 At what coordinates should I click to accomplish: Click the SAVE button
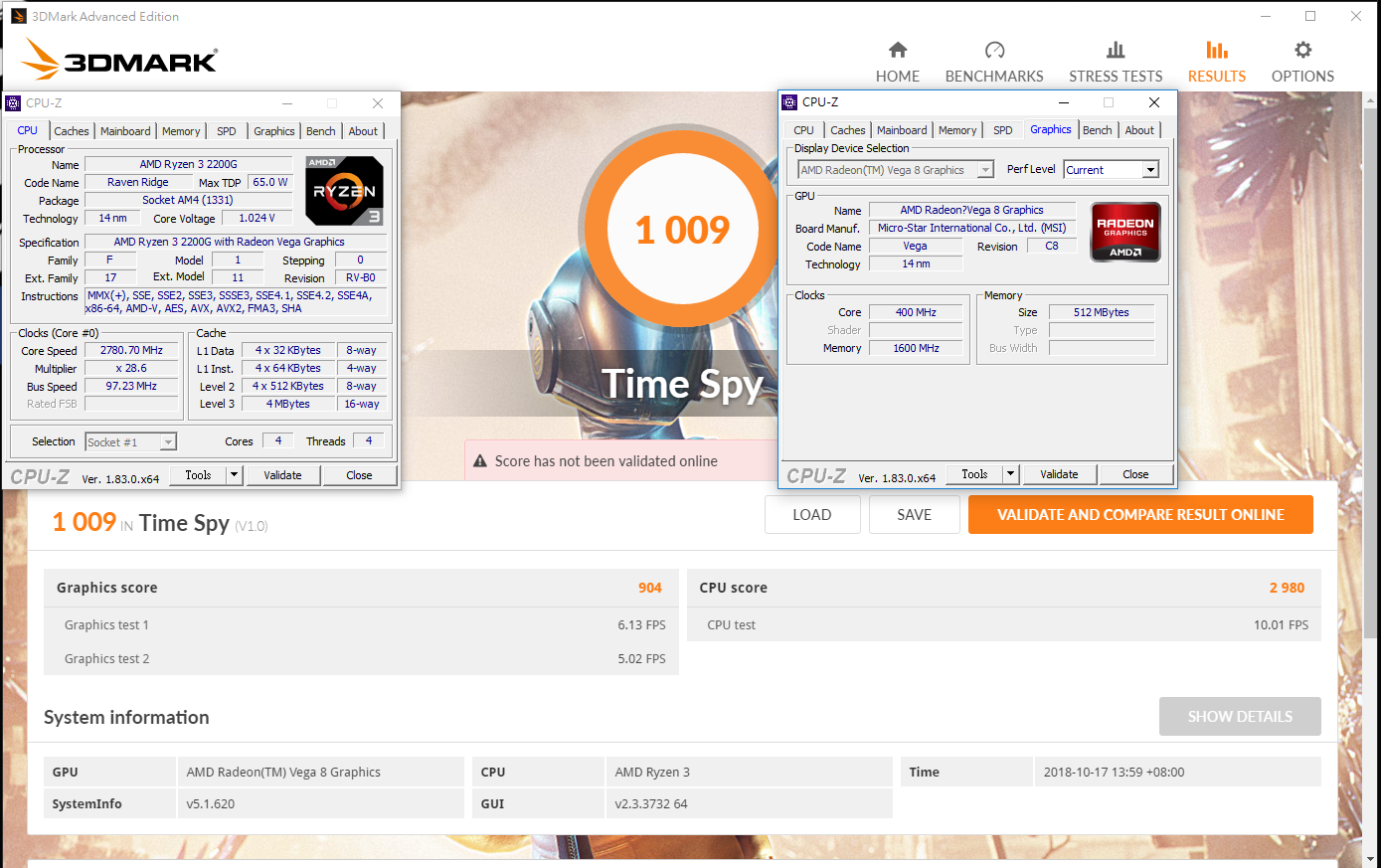(x=914, y=515)
